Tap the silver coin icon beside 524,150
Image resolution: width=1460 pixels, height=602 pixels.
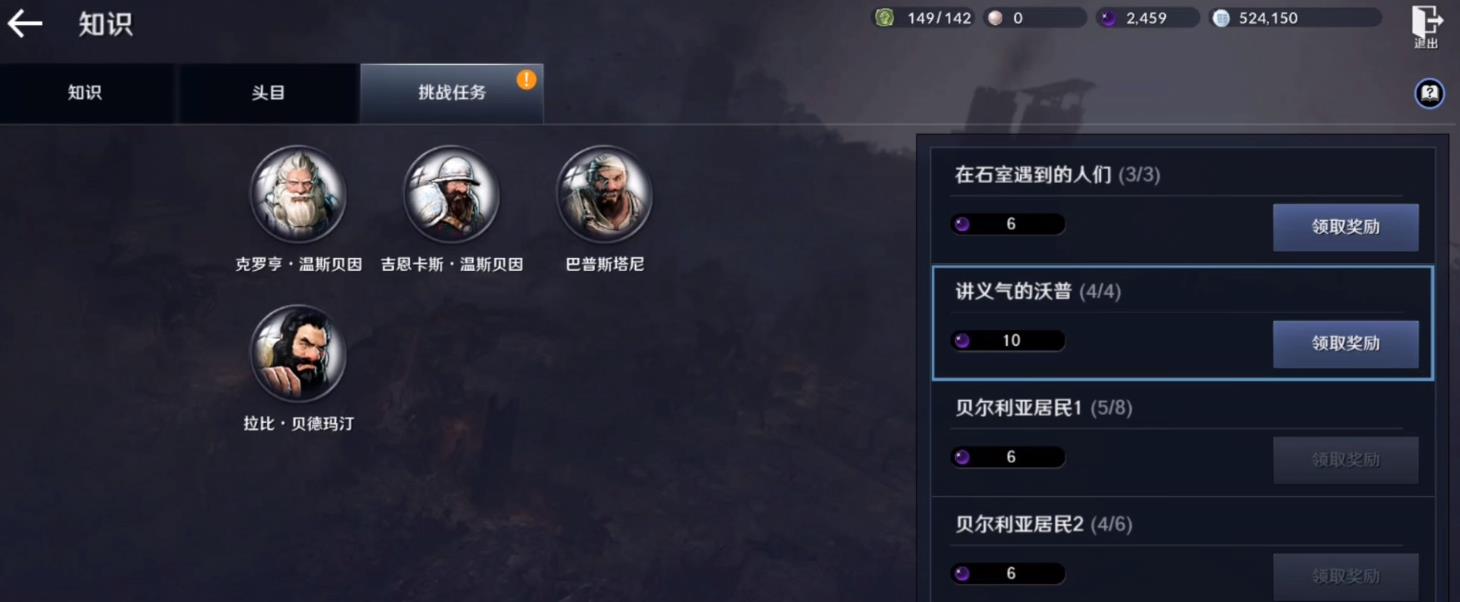(1221, 18)
